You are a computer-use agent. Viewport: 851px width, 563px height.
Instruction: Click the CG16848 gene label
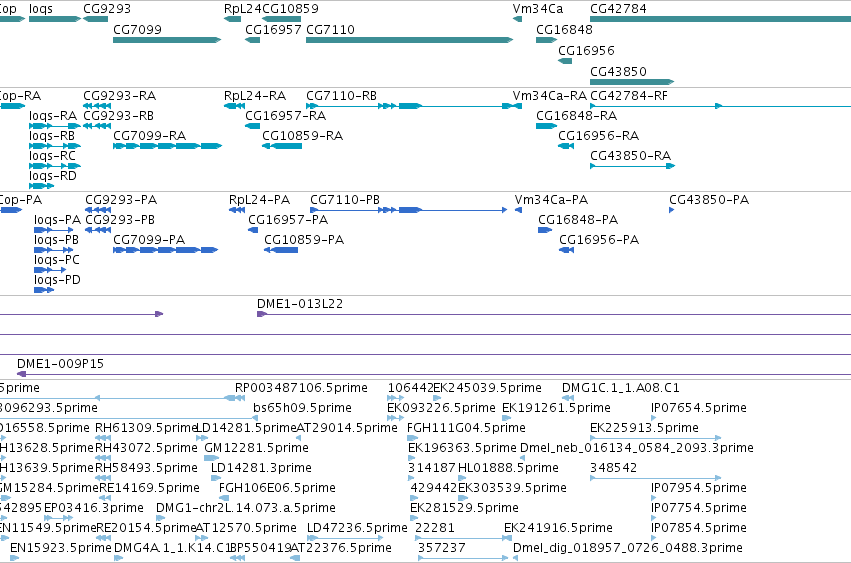click(564, 29)
